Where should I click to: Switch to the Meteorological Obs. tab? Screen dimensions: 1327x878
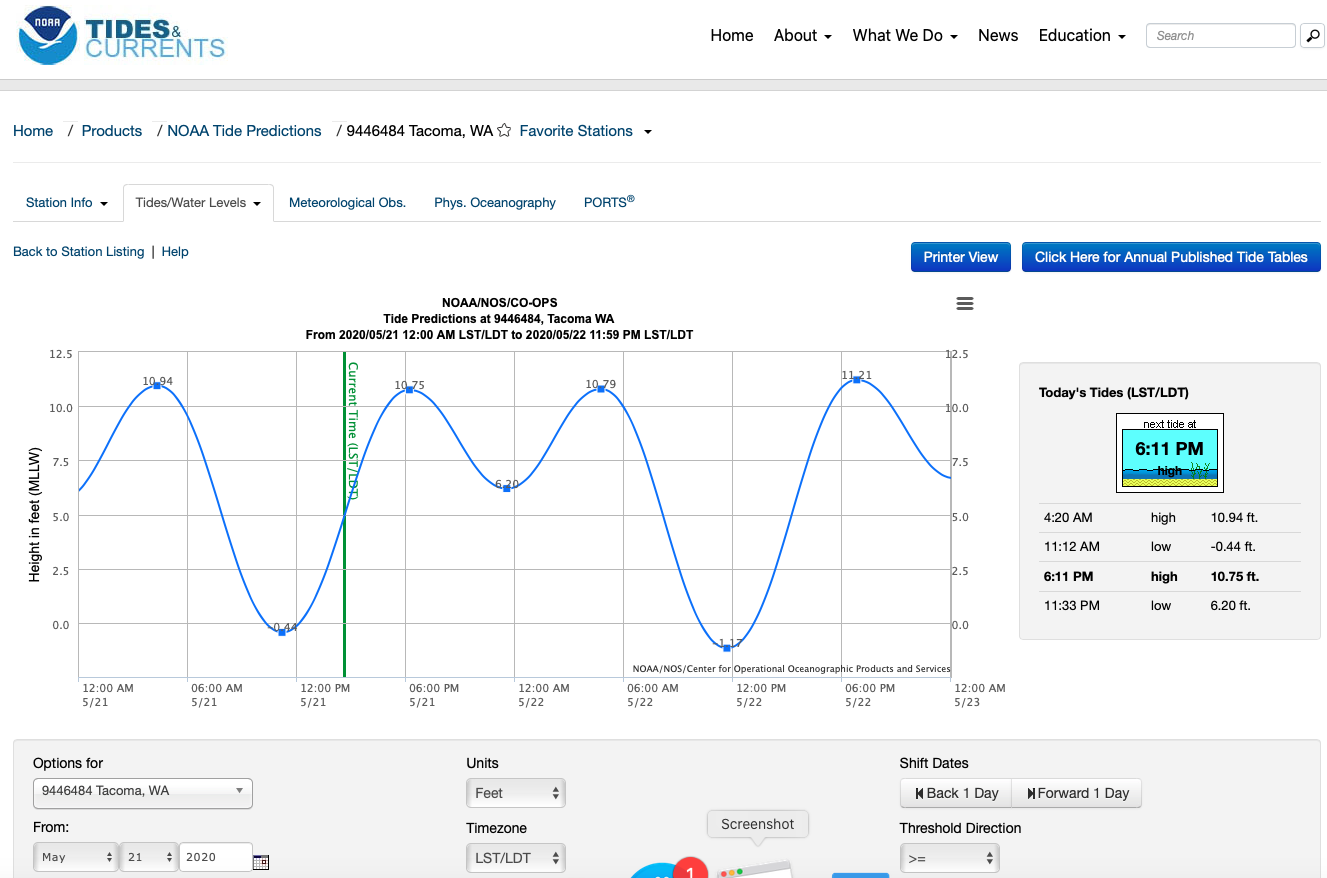coord(347,202)
